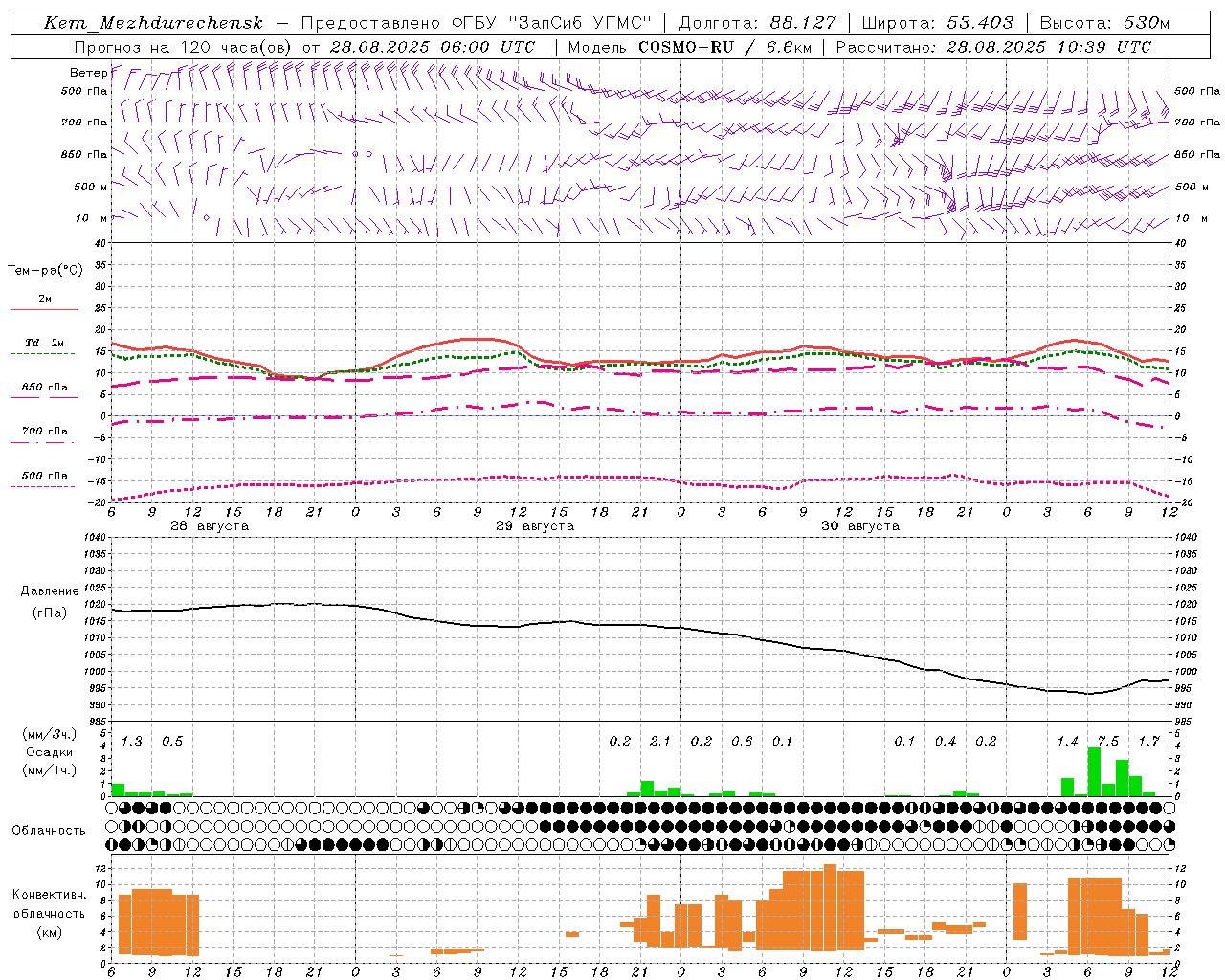The width and height of the screenshot is (1225, 980).
Task: Click the green dashed Td 2м legend line
Action: (x=42, y=353)
